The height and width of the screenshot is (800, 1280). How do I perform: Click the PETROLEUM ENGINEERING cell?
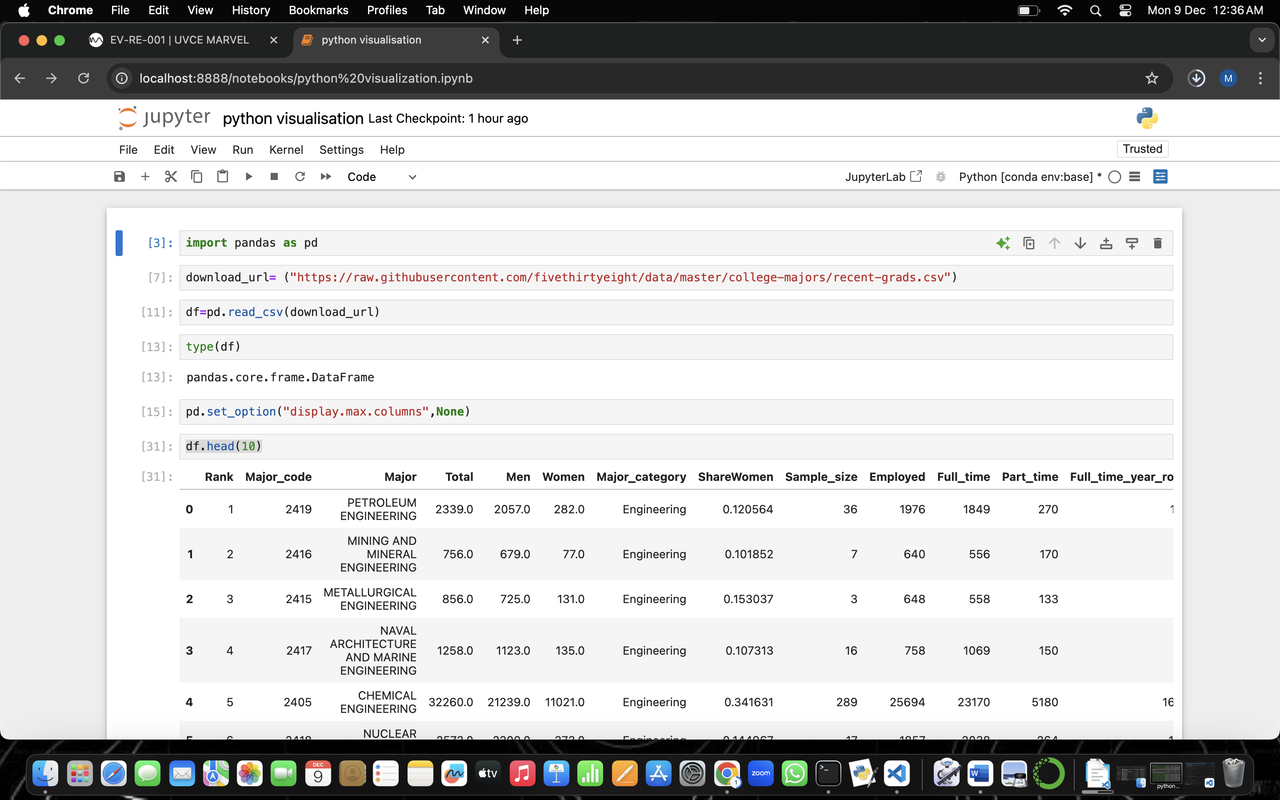(x=378, y=509)
